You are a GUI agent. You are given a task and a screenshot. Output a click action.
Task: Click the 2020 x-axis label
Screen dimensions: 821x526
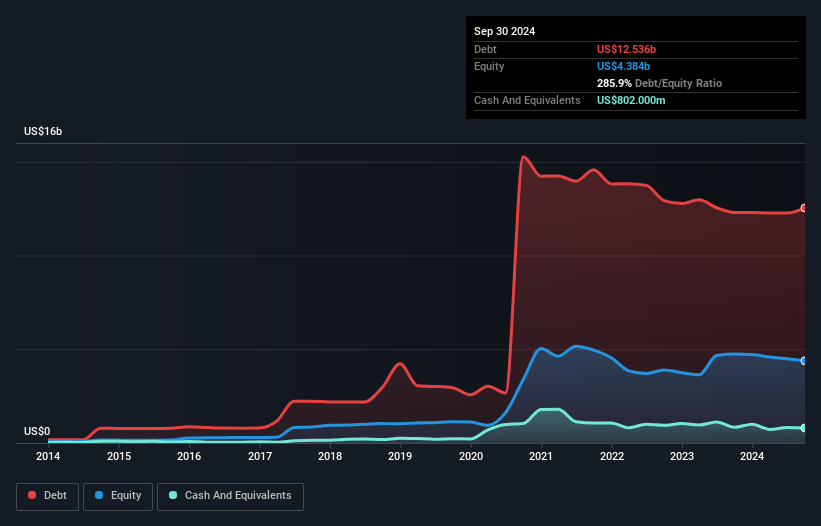tap(471, 456)
